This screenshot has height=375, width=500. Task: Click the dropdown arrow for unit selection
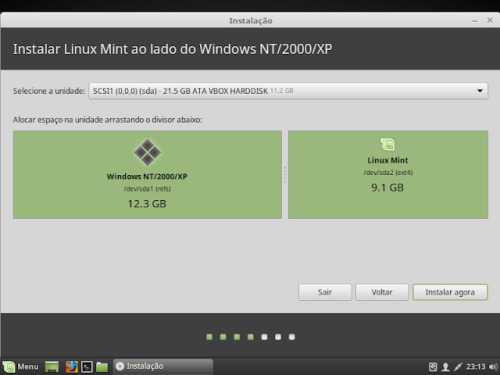[x=480, y=91]
